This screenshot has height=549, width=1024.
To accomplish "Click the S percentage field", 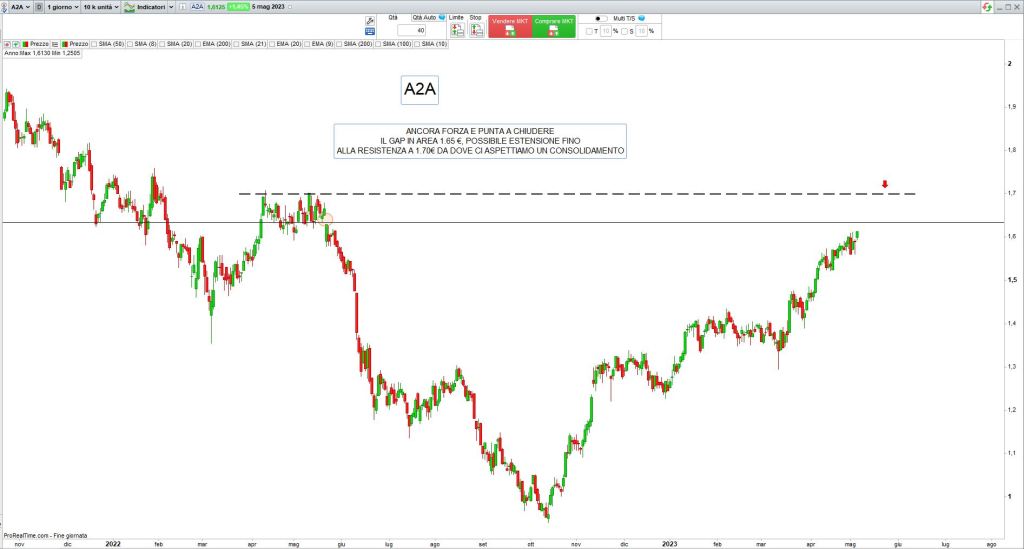I will pos(641,31).
